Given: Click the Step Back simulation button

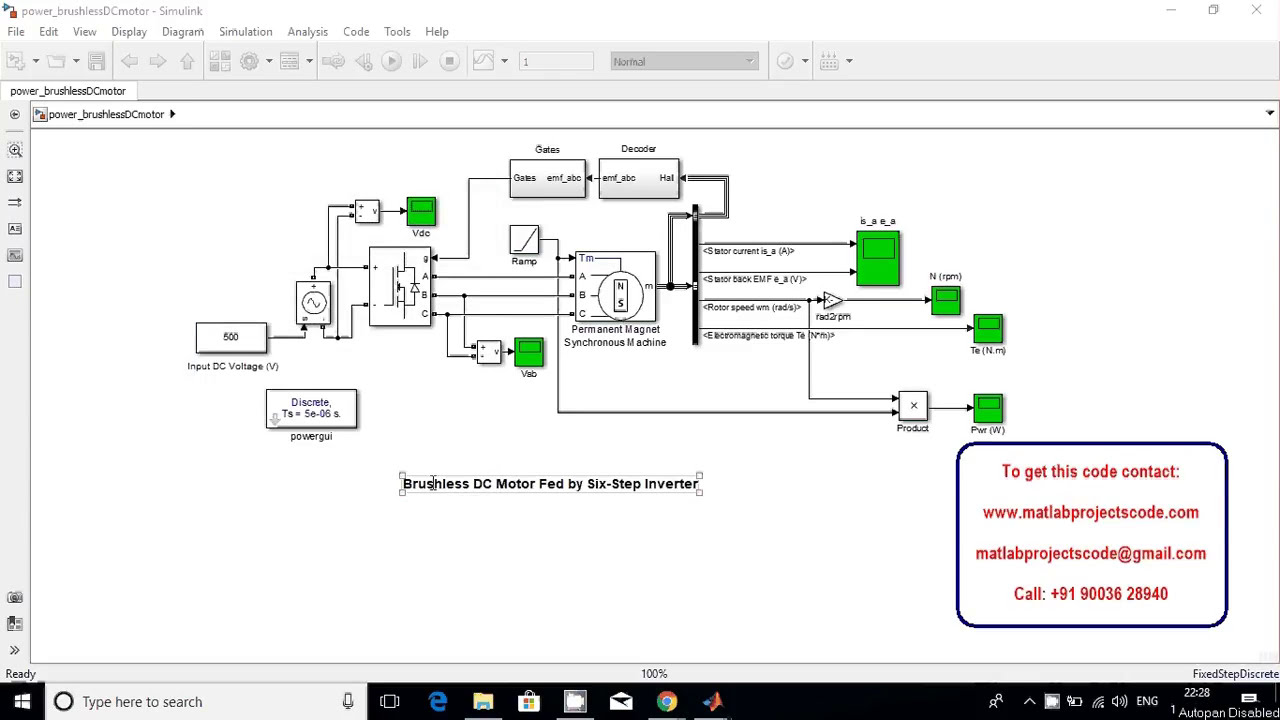Looking at the screenshot, I should click(363, 62).
